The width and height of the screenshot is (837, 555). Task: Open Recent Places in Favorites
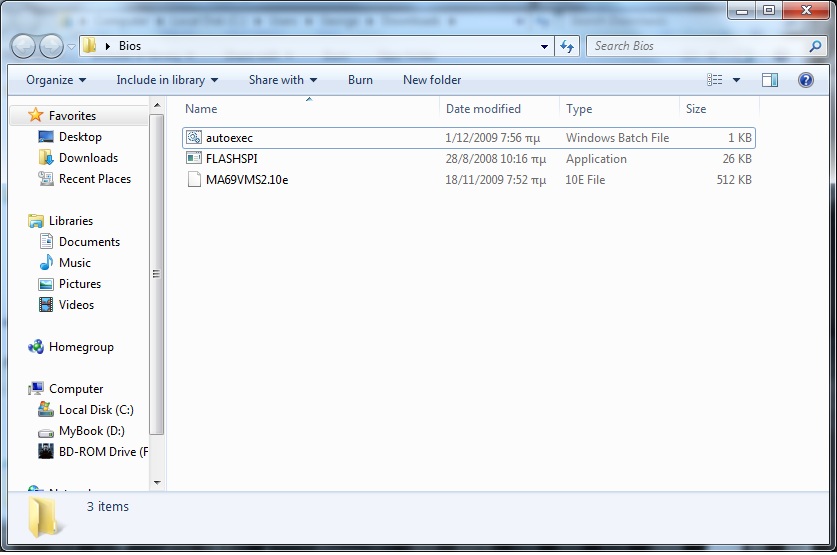95,179
